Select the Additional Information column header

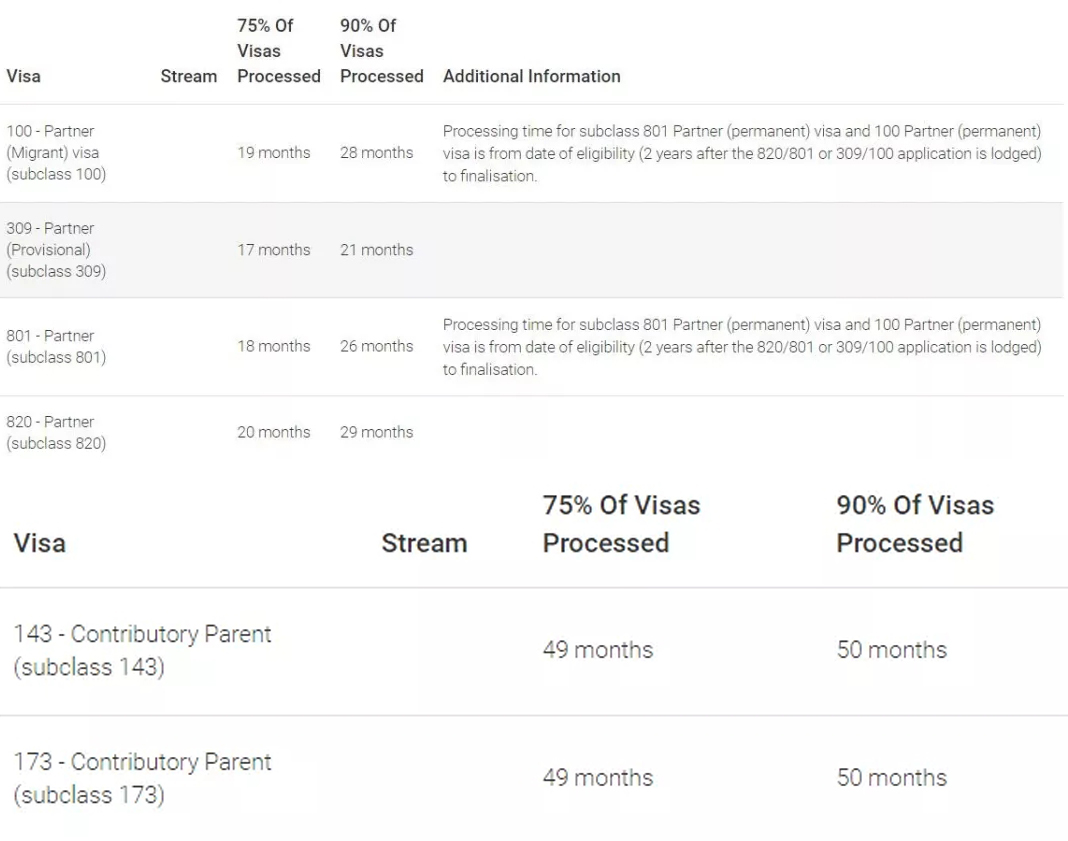(x=531, y=76)
